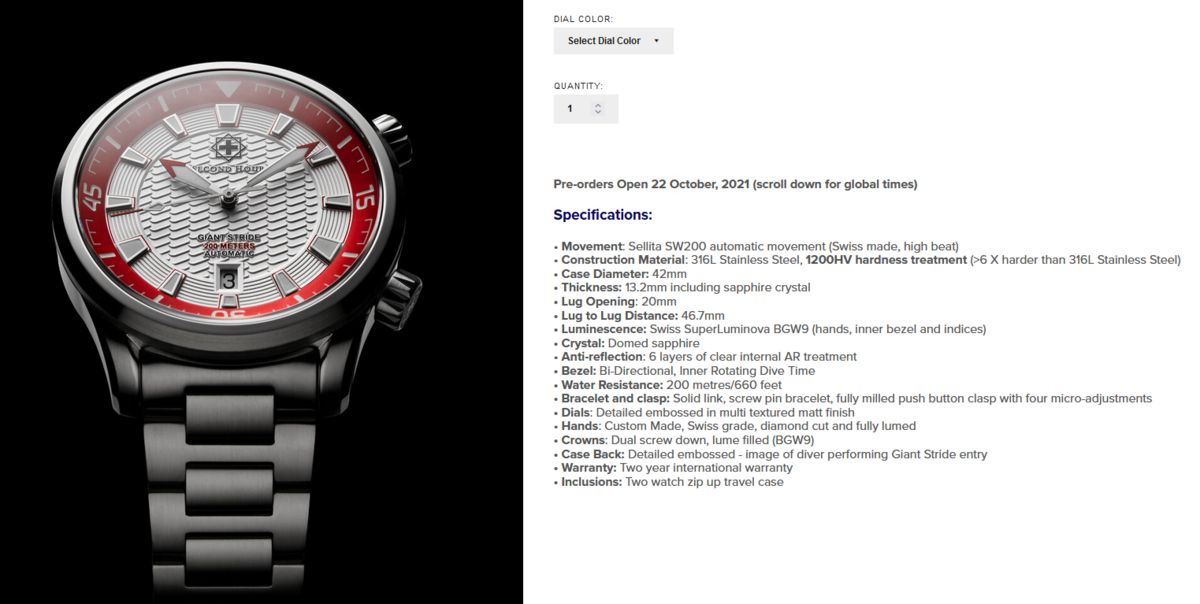Click the center hub of the watch hands
The width and height of the screenshot is (1200, 604).
[x=228, y=197]
